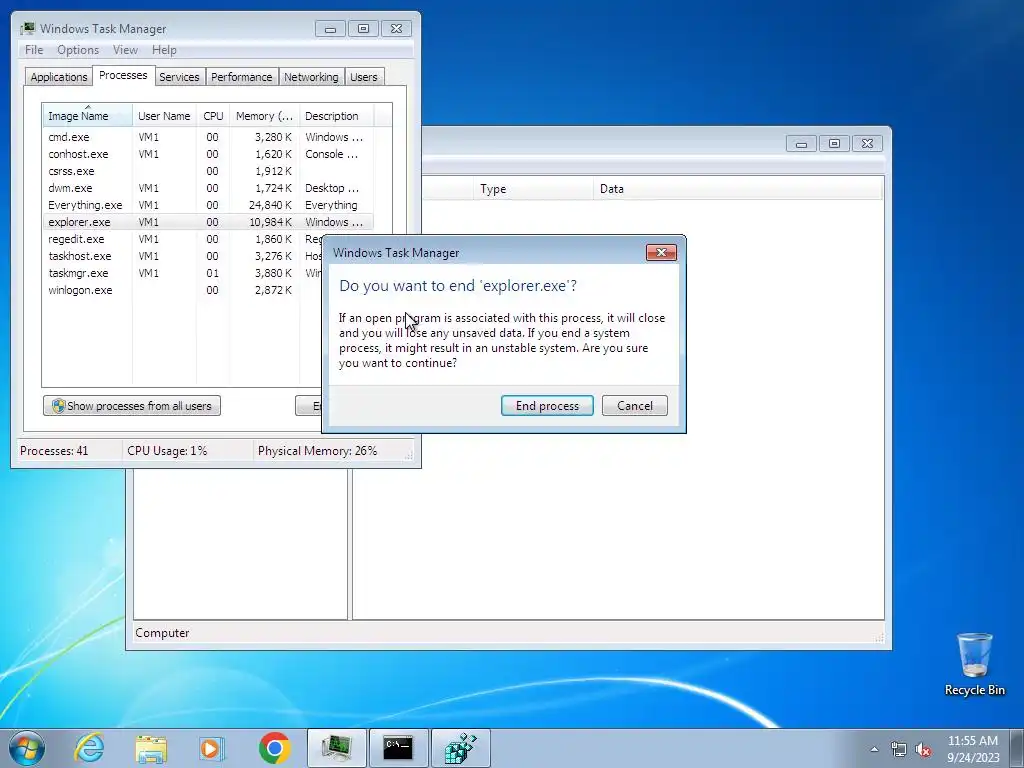The width and height of the screenshot is (1024, 768).
Task: Select the cmd.exe process row
Action: pyautogui.click(x=208, y=137)
